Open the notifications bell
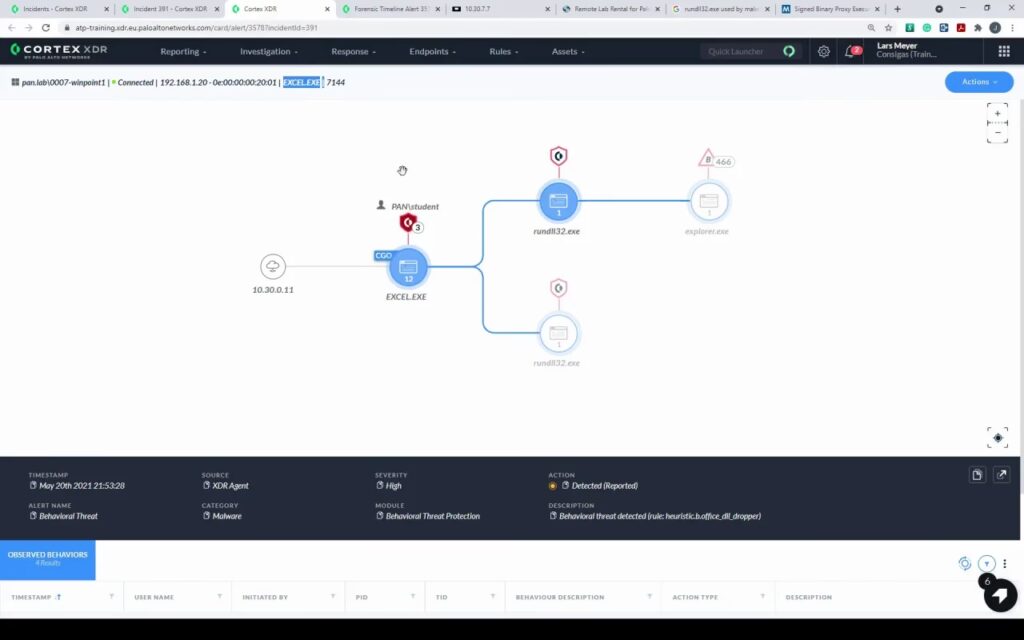 (850, 51)
